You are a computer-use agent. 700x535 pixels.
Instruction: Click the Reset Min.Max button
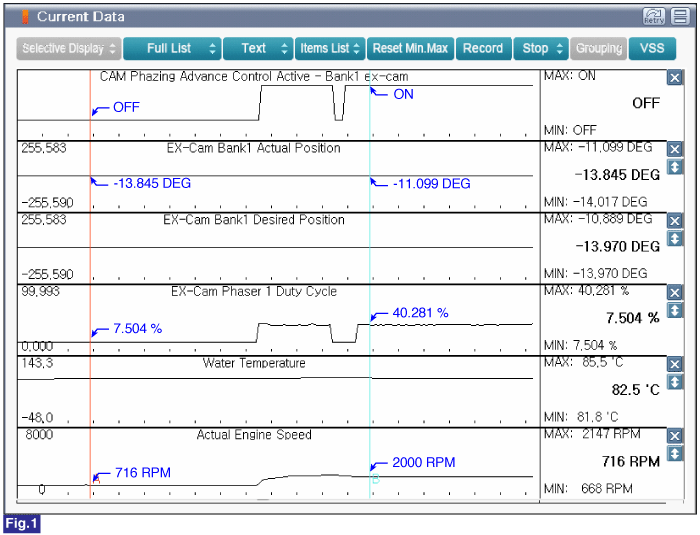click(x=410, y=48)
